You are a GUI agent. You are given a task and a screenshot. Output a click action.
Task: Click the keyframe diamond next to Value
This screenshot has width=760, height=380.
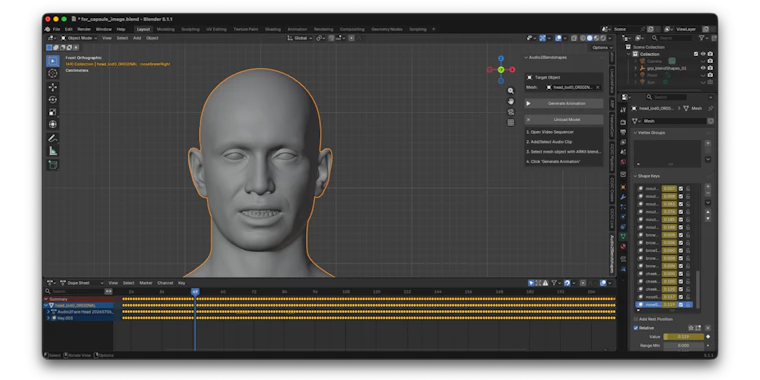tap(708, 336)
